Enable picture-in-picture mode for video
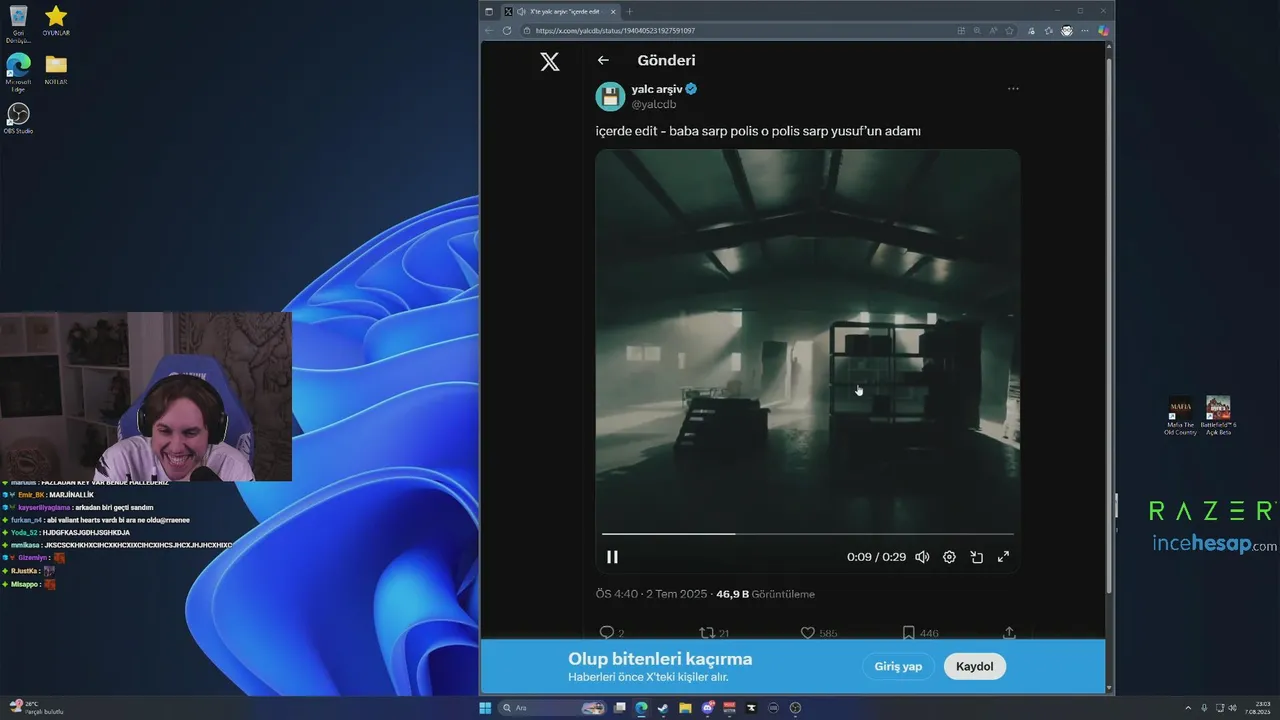The width and height of the screenshot is (1280, 720). [x=977, y=557]
